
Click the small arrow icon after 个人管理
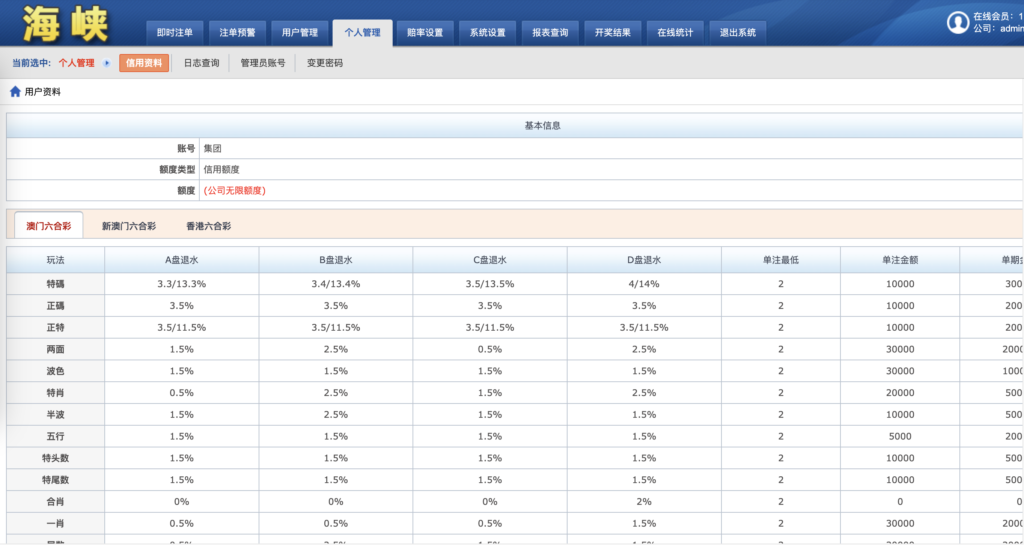[107, 63]
